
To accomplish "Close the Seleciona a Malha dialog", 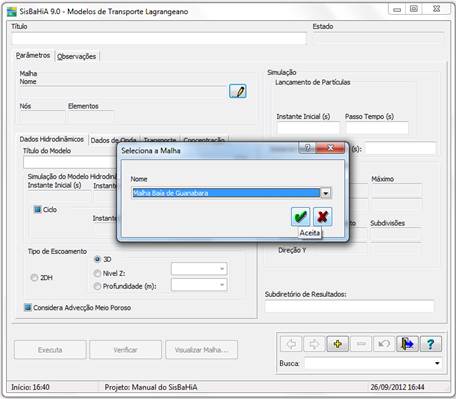I will coord(330,148).
